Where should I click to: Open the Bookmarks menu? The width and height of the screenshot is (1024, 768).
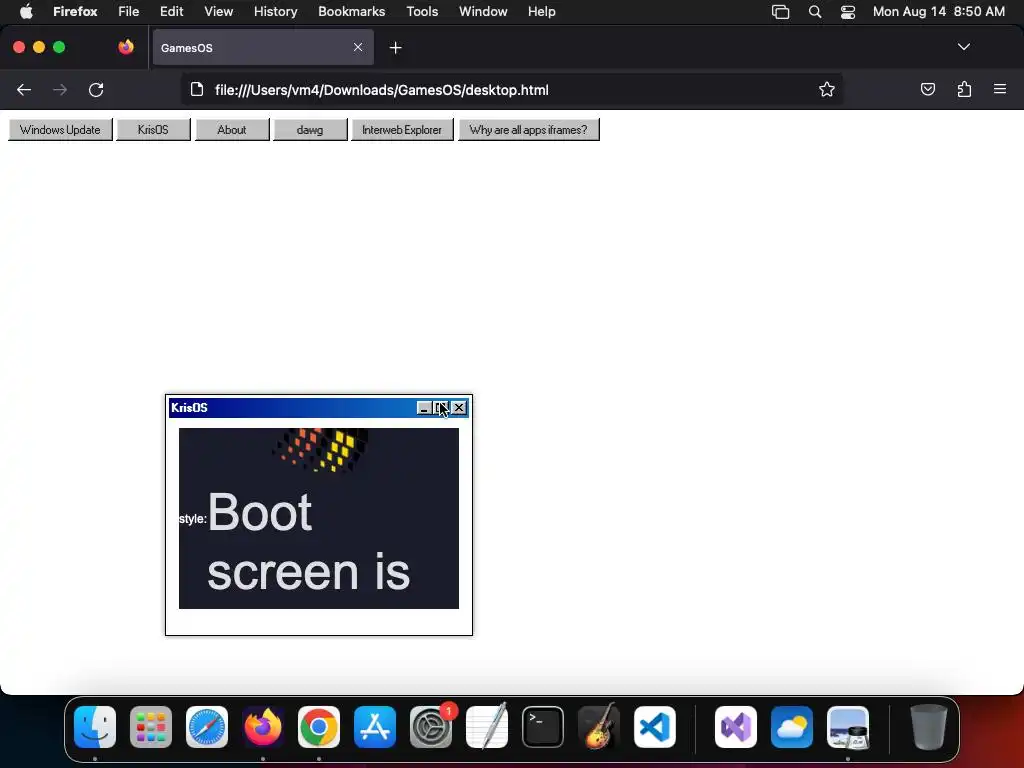point(351,12)
